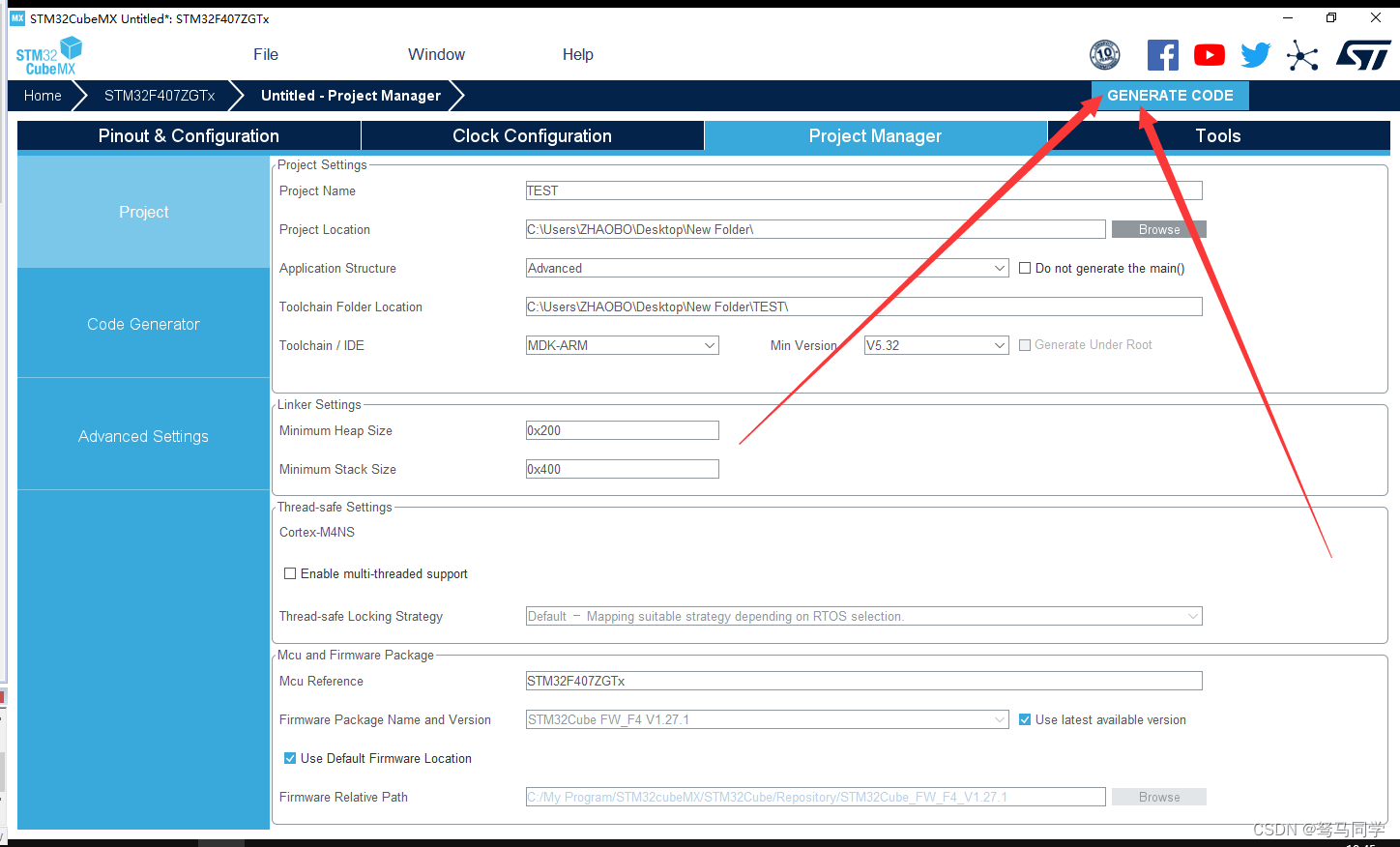Go to Home breadcrumb

[x=43, y=96]
